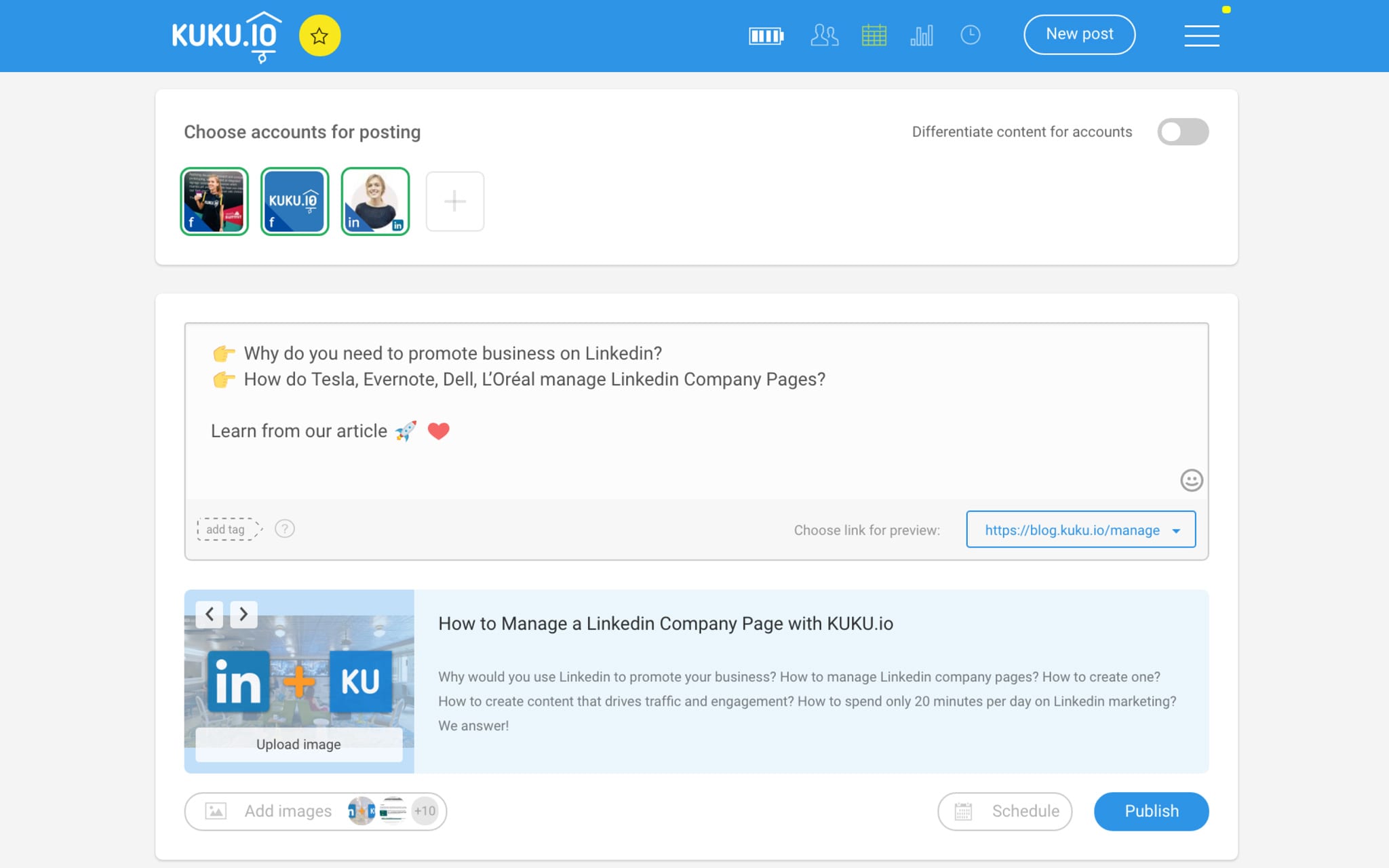Open the green calendar grid icon

click(x=874, y=35)
